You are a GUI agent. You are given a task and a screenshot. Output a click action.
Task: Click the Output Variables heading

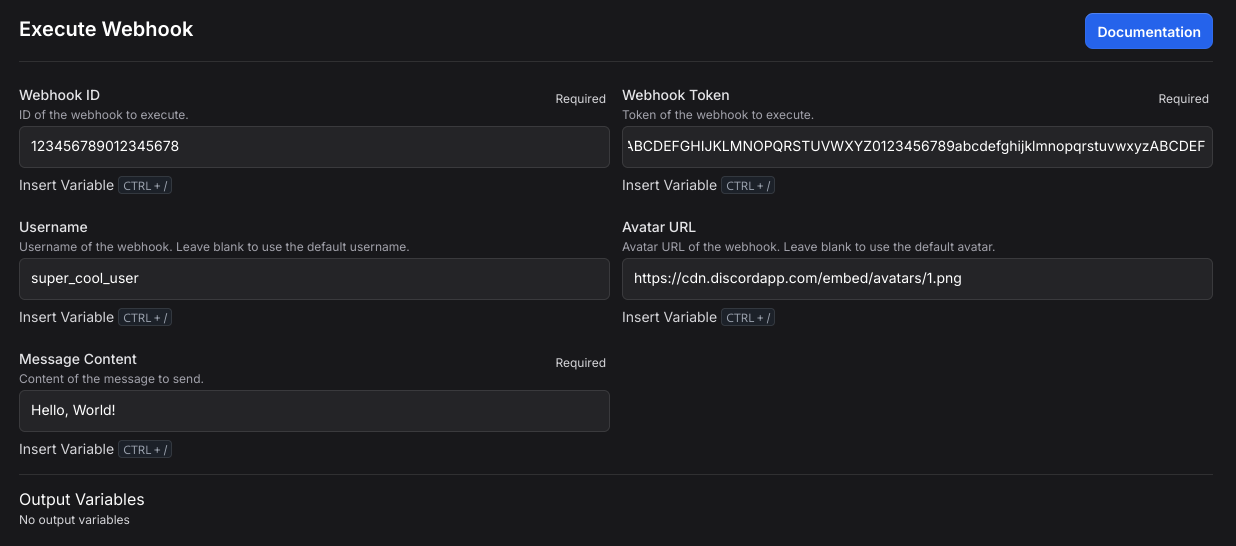pyautogui.click(x=82, y=499)
